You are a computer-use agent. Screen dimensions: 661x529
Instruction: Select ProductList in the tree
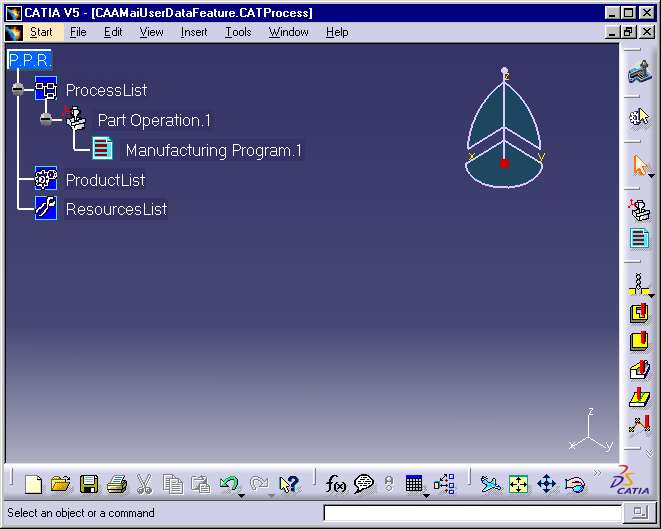coord(105,180)
